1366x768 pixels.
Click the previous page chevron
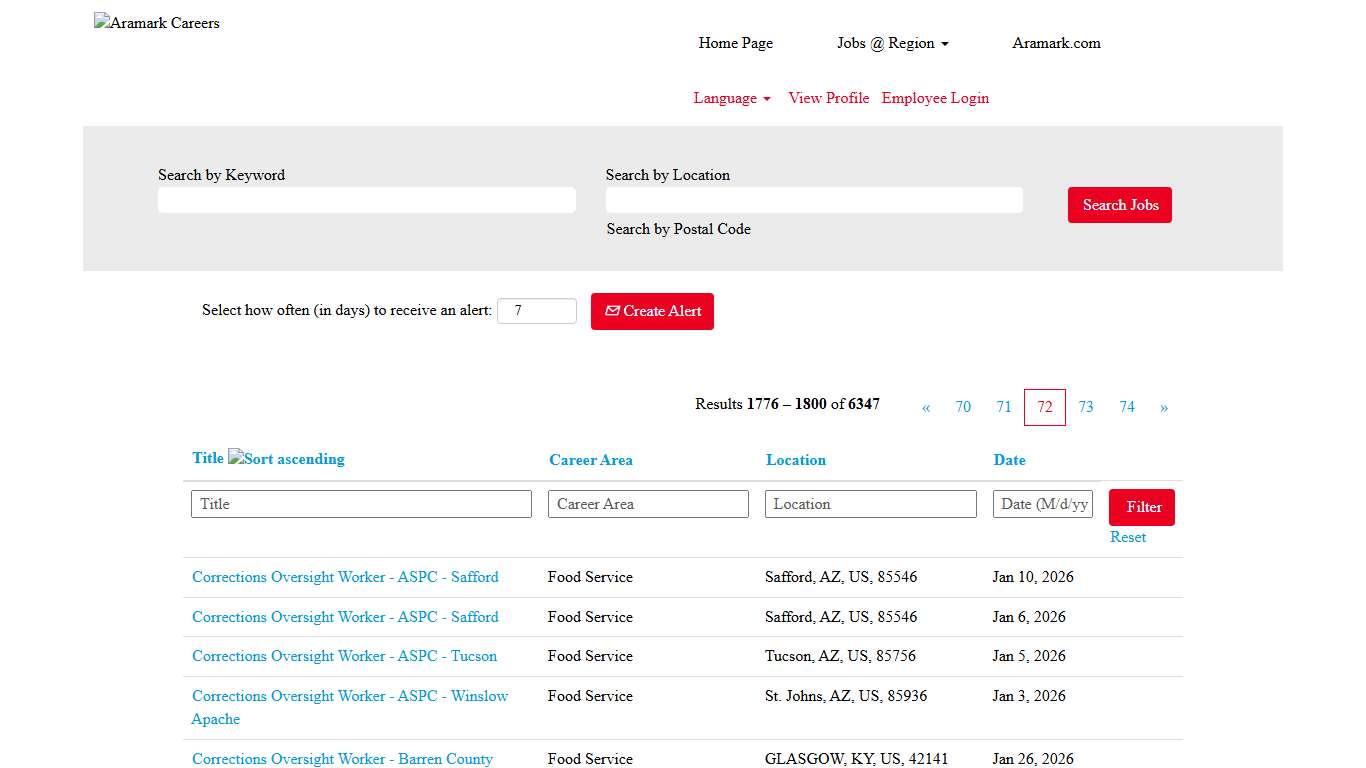point(925,407)
